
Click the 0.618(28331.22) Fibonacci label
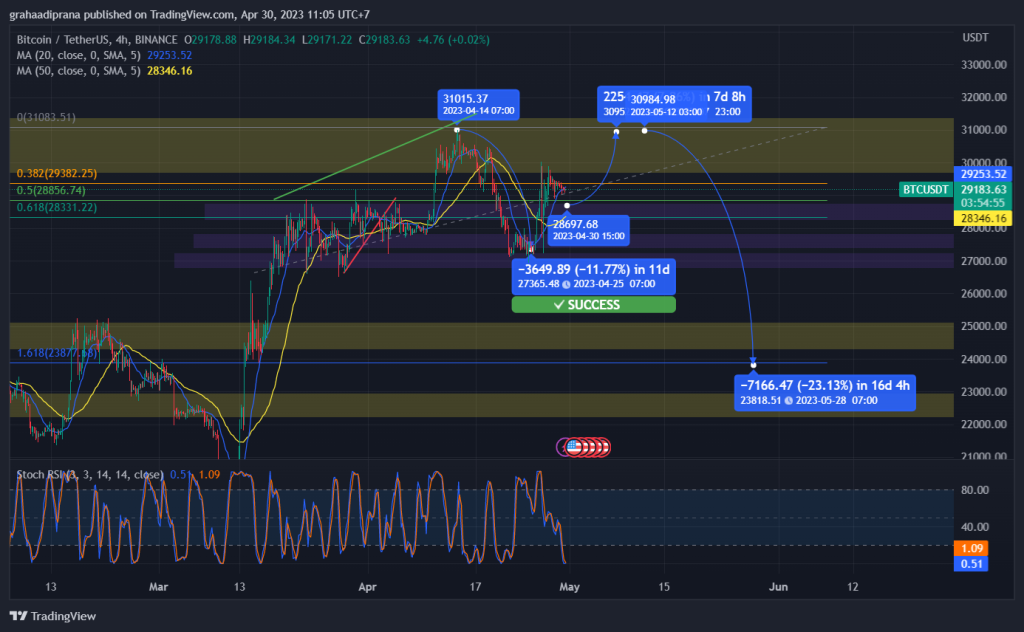(57, 208)
